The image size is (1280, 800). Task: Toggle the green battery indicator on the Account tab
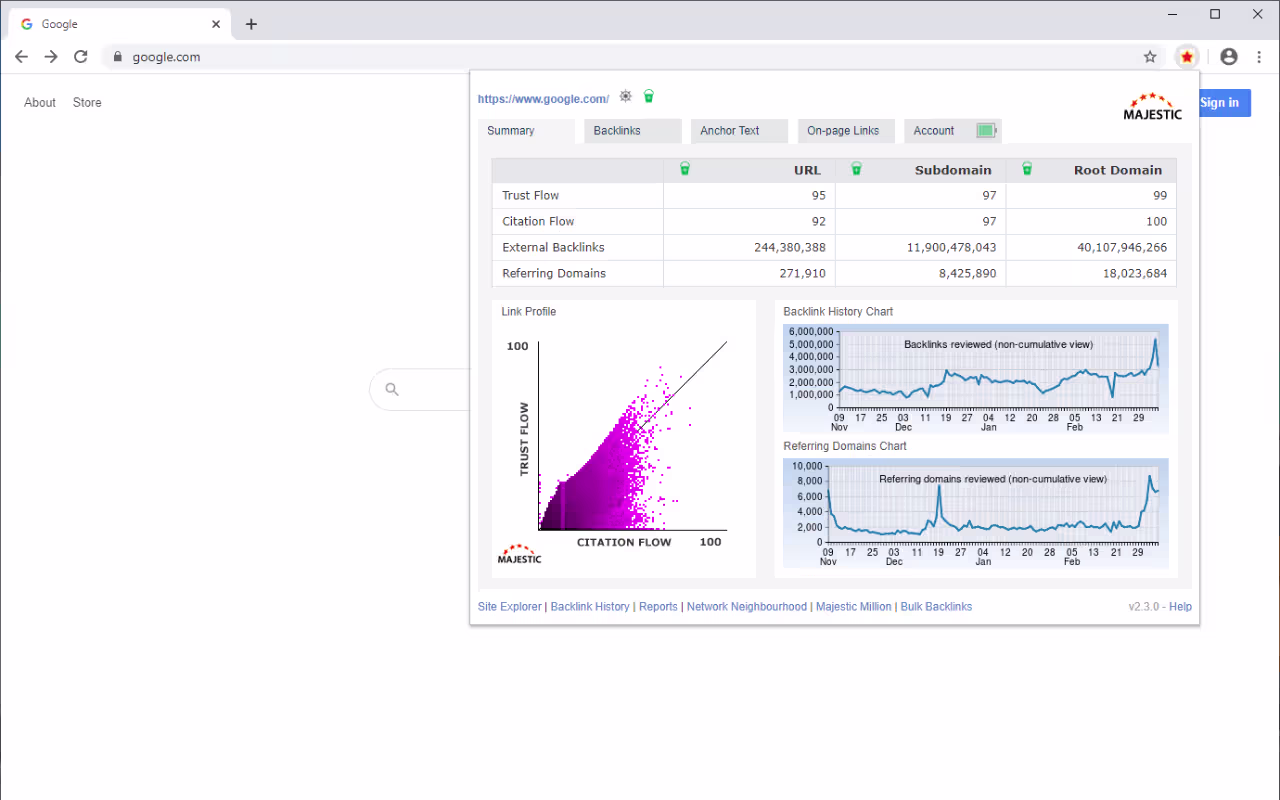[x=984, y=130]
